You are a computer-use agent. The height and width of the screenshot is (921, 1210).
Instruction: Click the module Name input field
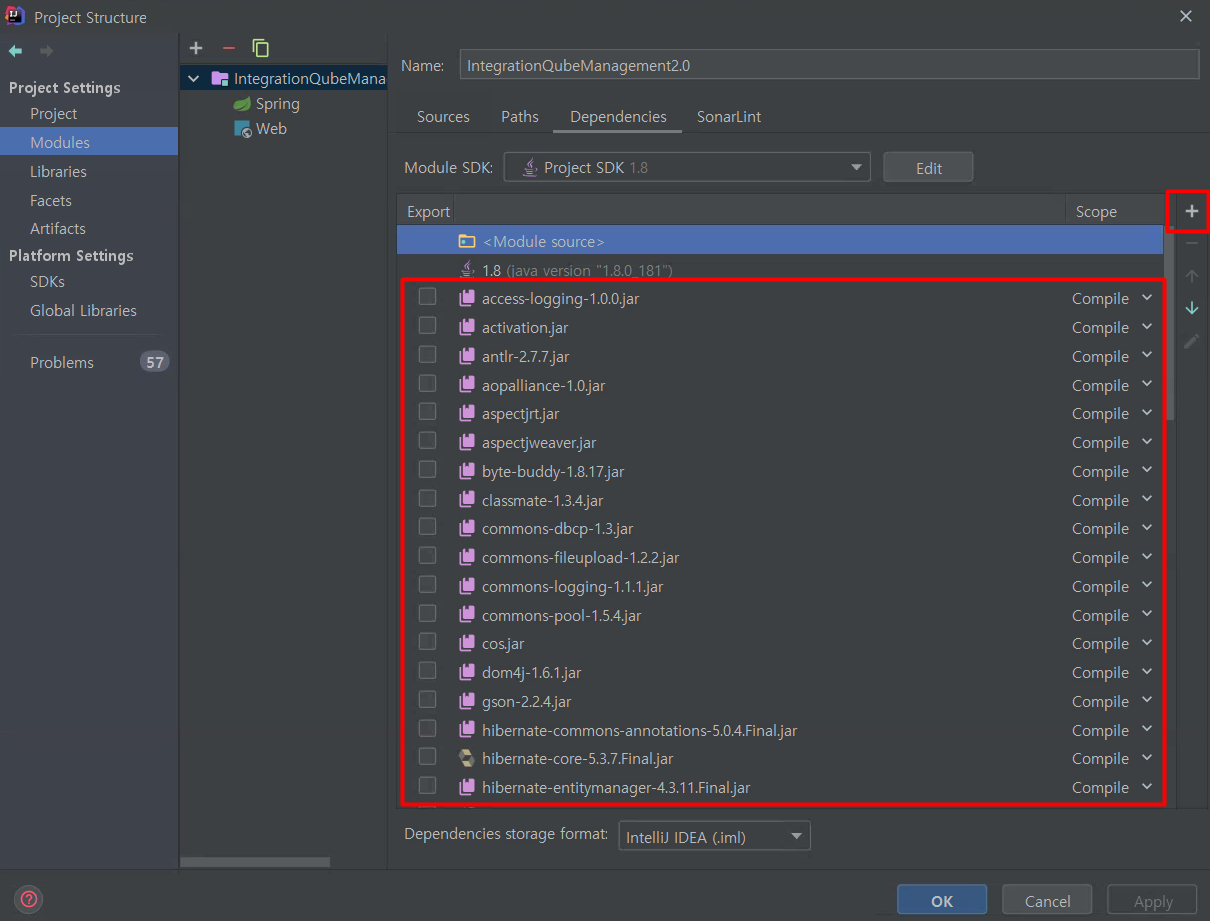[x=829, y=66]
